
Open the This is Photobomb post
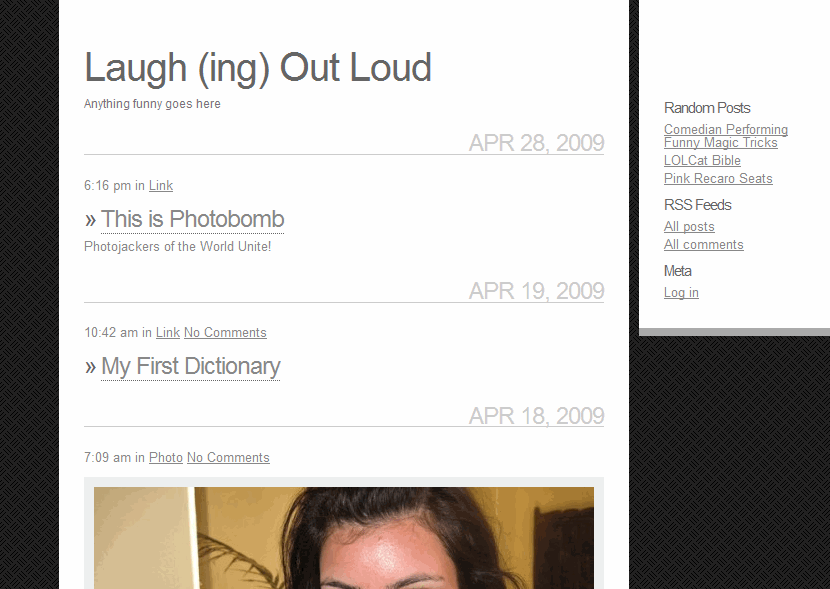pos(193,219)
